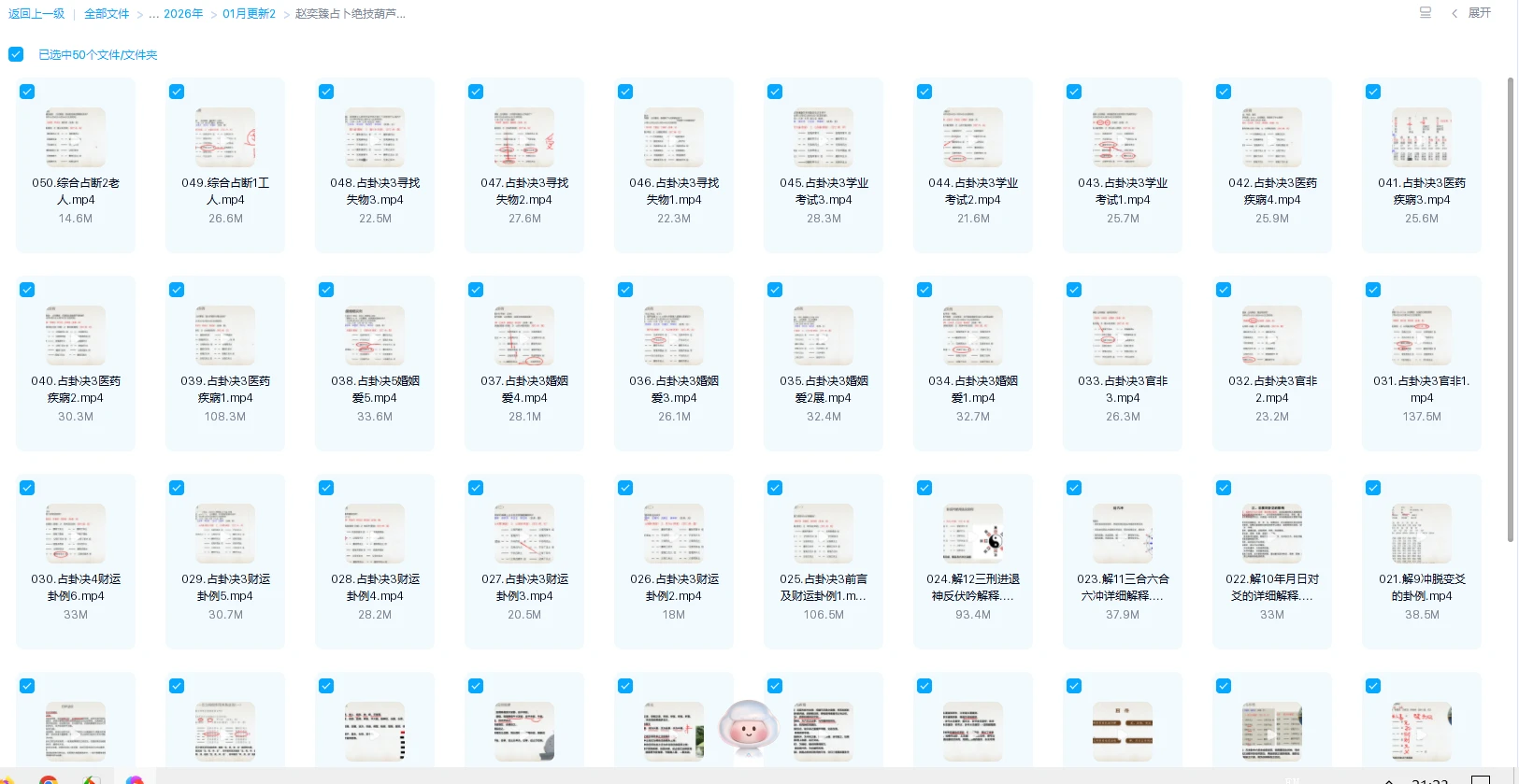Switch file view mode using layout icon
Viewport: 1519px width, 784px height.
pyautogui.click(x=1425, y=13)
